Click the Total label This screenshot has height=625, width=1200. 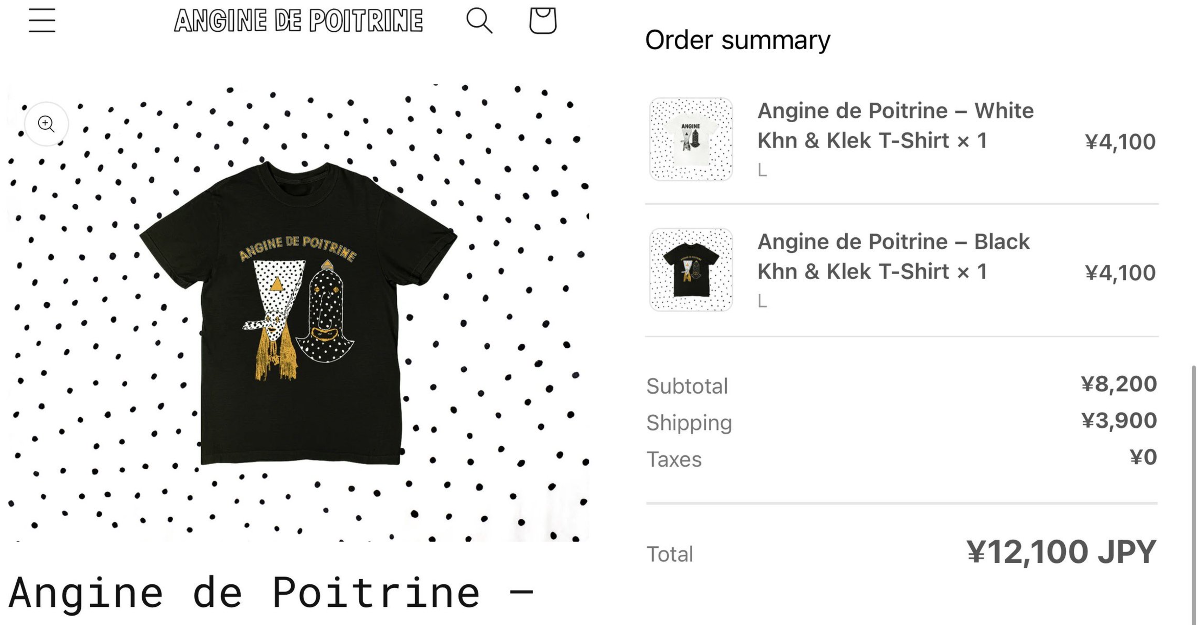point(670,554)
